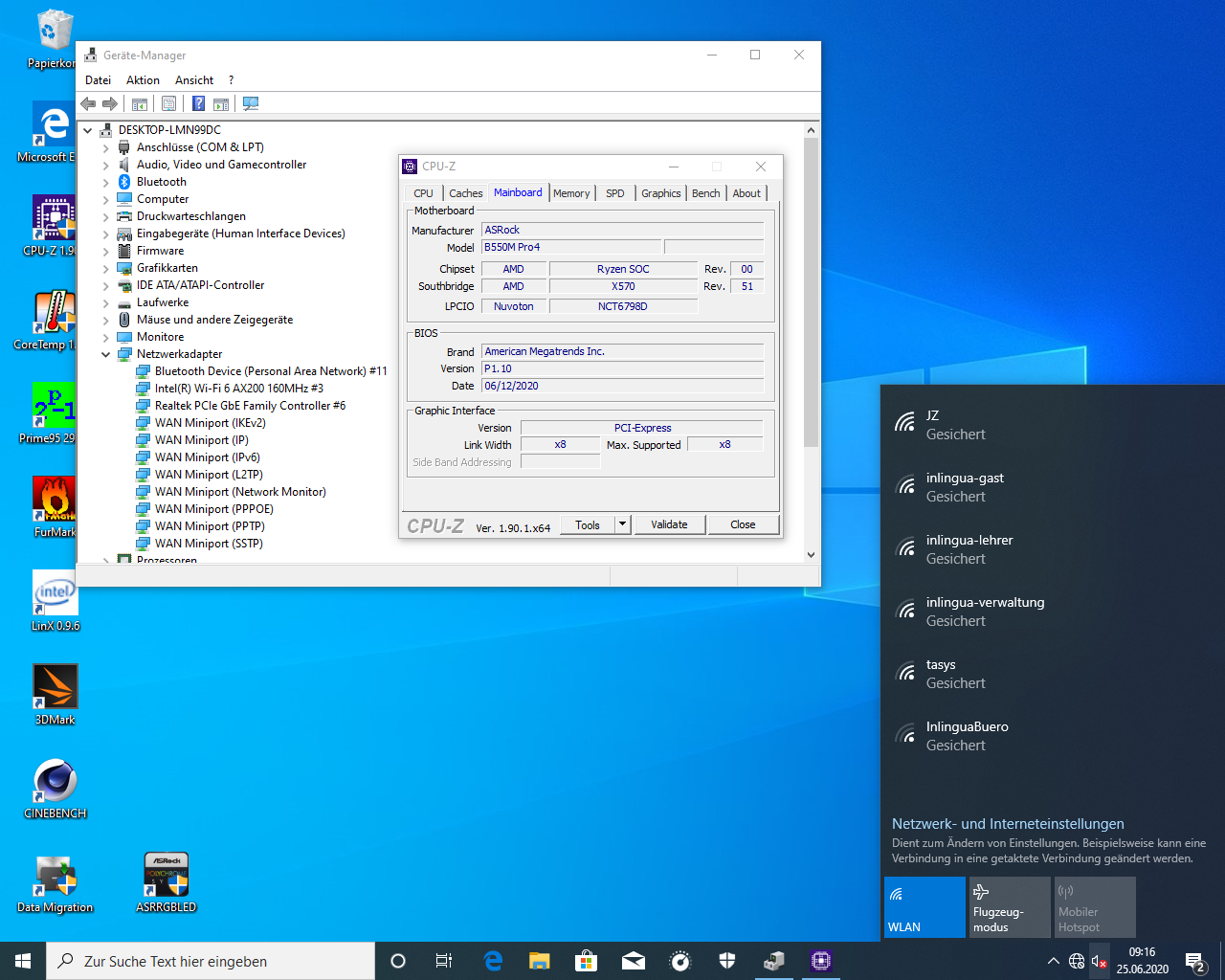Click the Properties icon in Geräte-Manager toolbar
Viewport: 1225px width, 980px height.
(168, 103)
